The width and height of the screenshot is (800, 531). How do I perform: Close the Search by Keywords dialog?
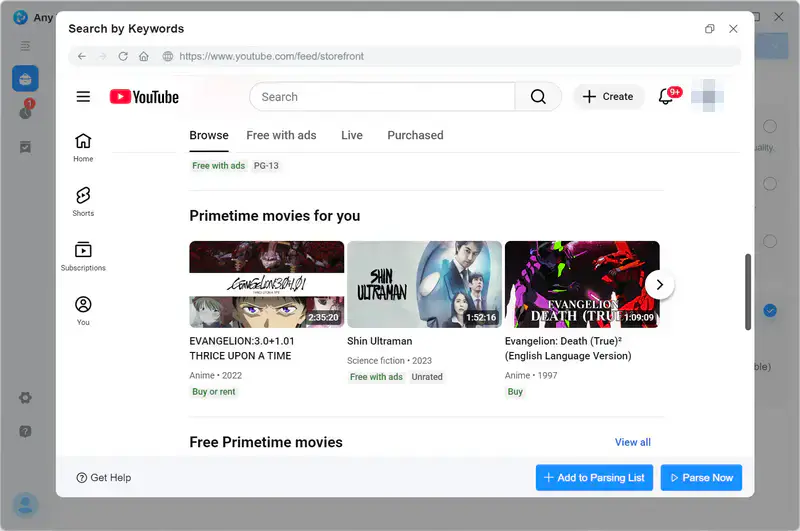tap(733, 29)
